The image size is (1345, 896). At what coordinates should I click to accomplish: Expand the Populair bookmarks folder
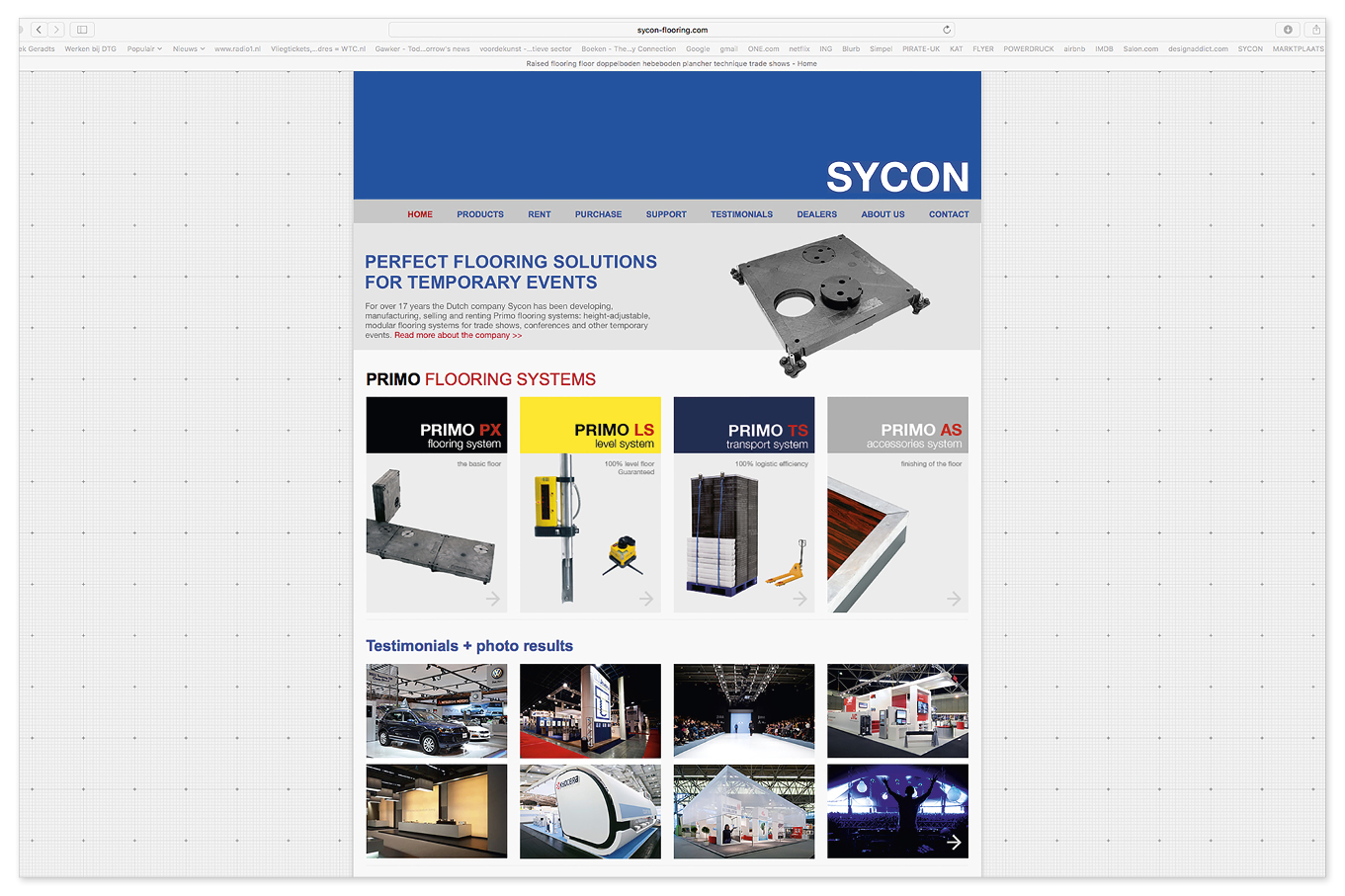pos(144,48)
